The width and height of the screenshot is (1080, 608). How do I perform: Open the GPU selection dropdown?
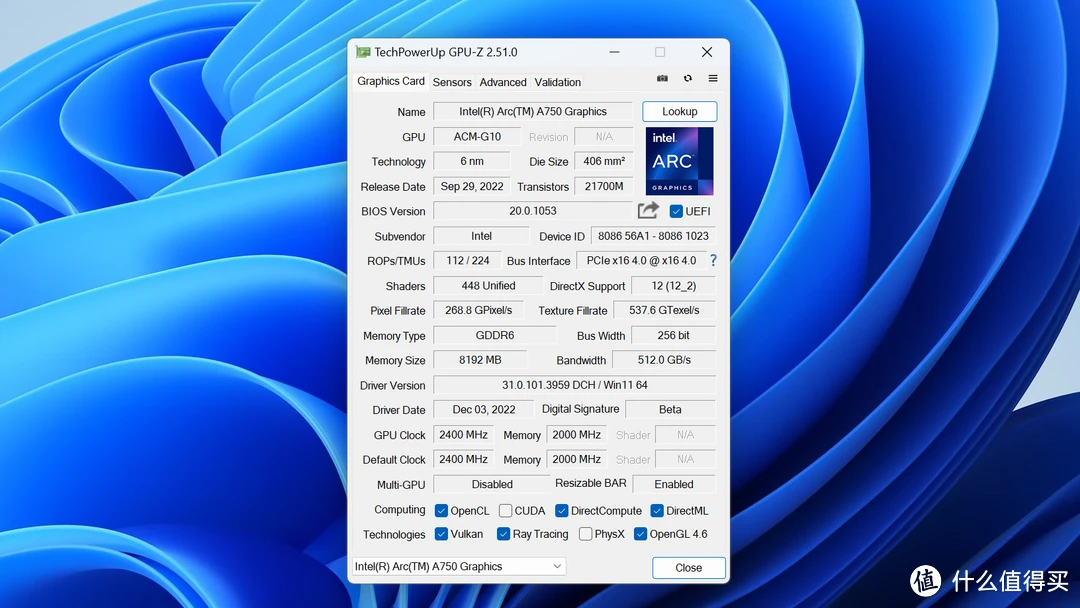(x=459, y=567)
